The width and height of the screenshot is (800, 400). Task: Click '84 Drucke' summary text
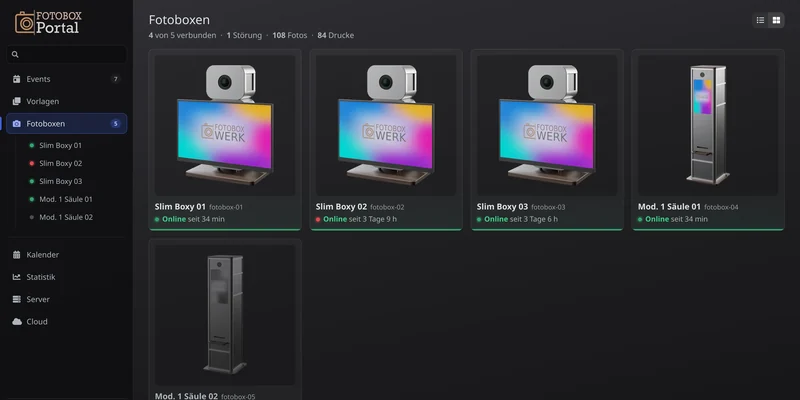[336, 35]
